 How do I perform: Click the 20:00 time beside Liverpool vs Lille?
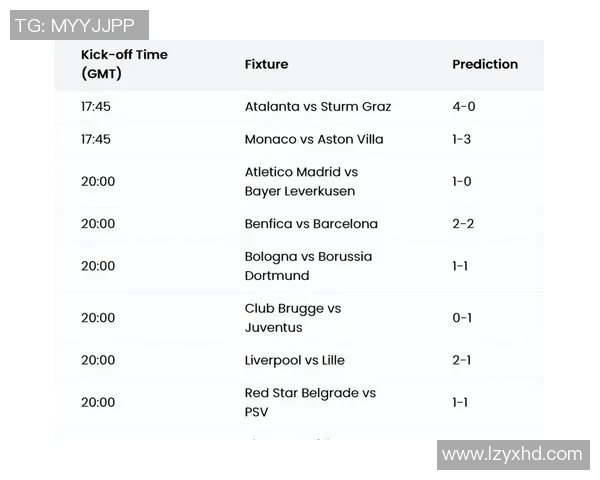click(x=98, y=360)
